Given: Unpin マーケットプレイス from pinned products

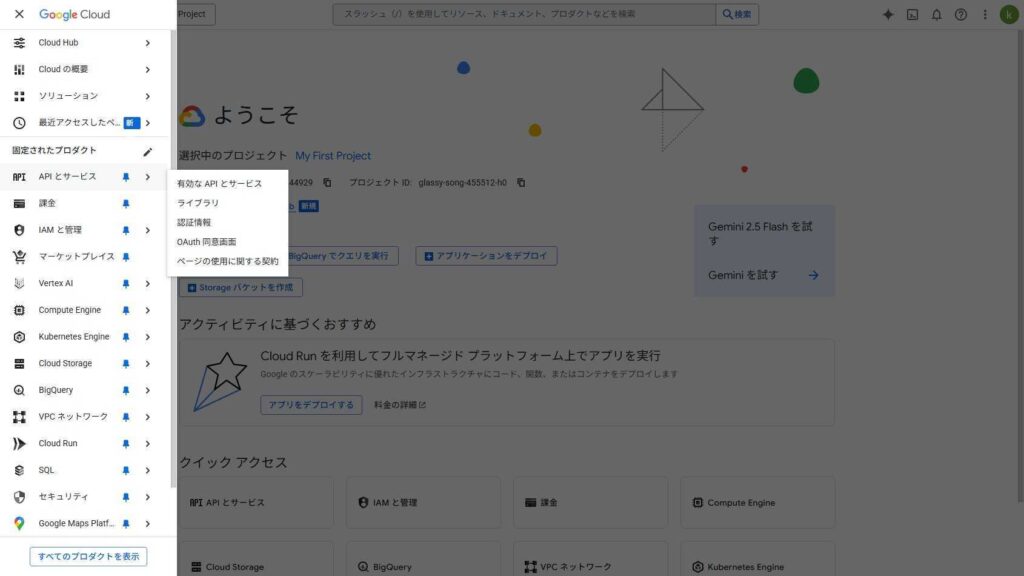Looking at the screenshot, I should pyautogui.click(x=125, y=257).
